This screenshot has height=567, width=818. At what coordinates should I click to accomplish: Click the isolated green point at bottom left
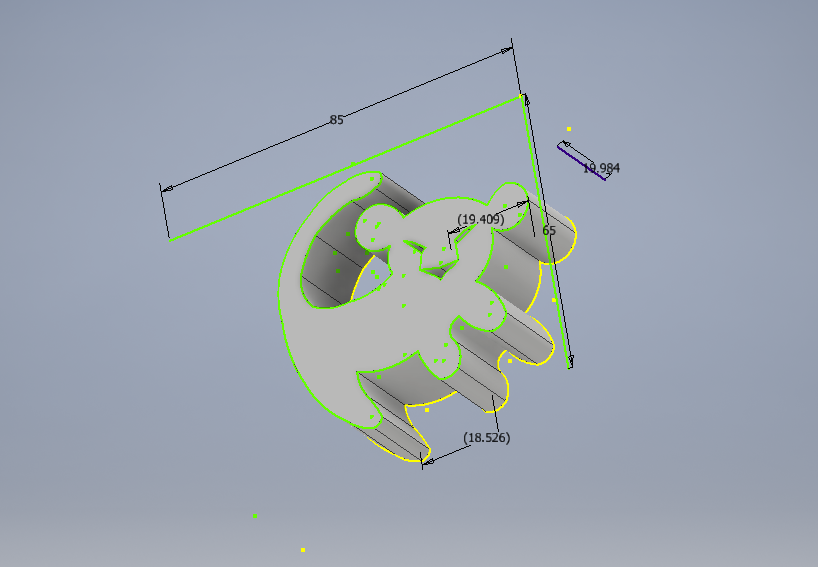pyautogui.click(x=255, y=515)
